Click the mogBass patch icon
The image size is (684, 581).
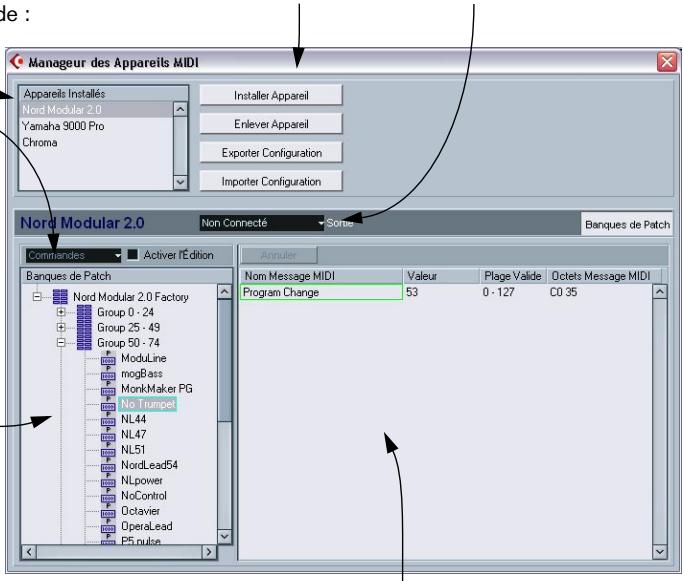(x=108, y=374)
